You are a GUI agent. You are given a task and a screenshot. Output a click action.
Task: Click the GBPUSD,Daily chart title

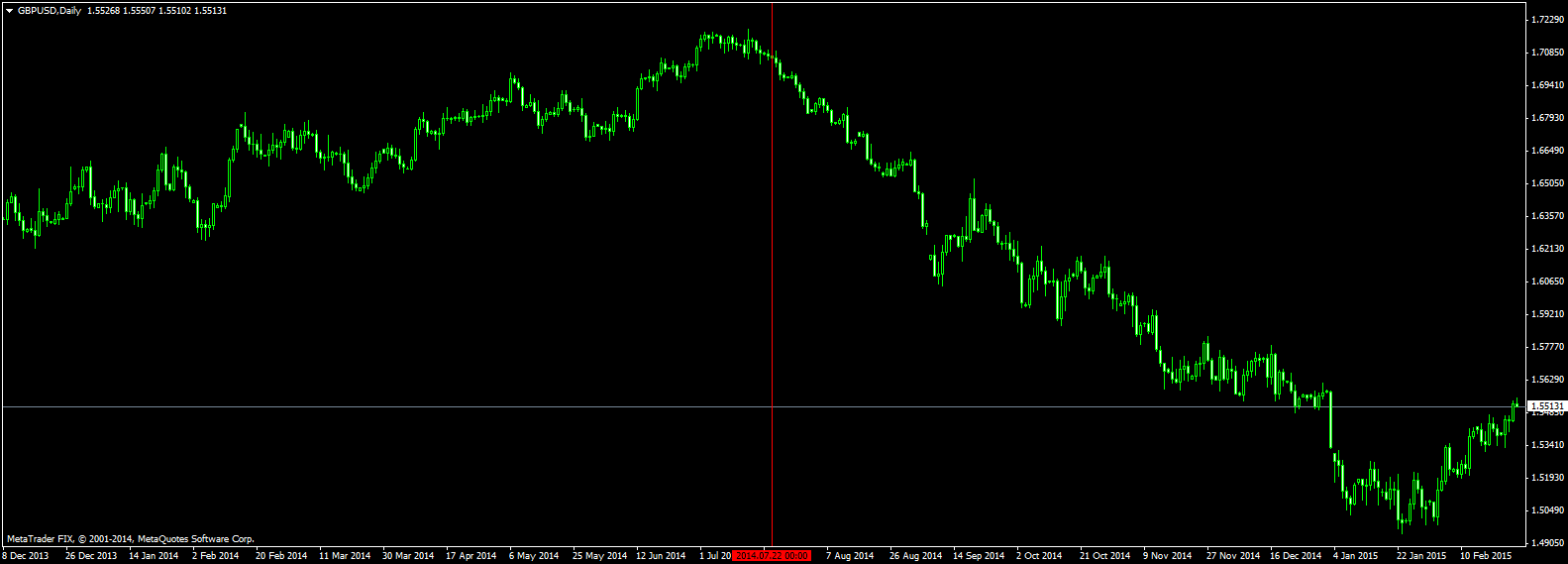[x=50, y=10]
